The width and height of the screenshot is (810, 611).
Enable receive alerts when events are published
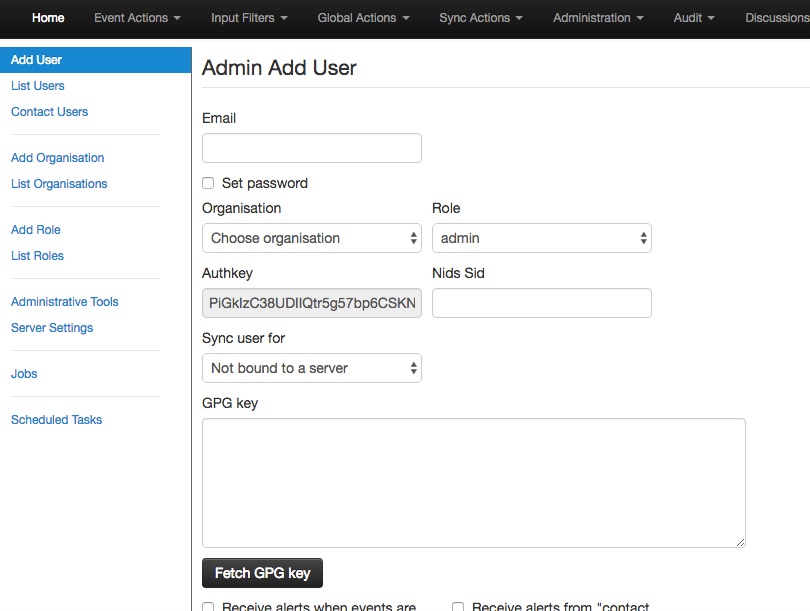208,606
